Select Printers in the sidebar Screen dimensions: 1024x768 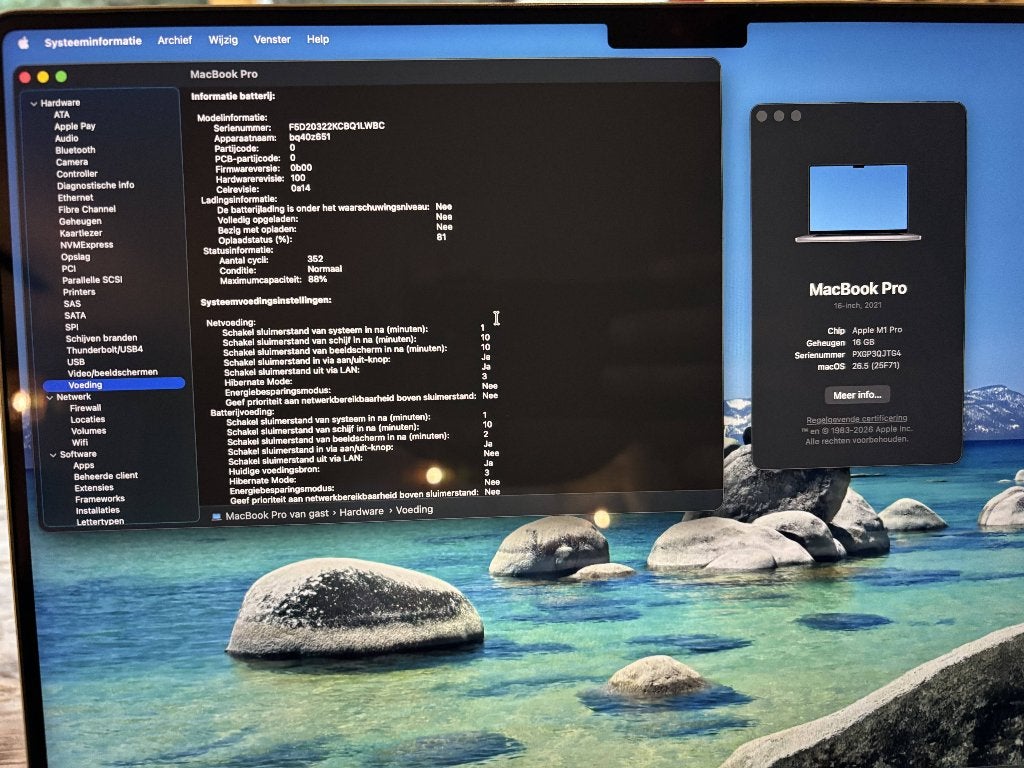click(79, 292)
